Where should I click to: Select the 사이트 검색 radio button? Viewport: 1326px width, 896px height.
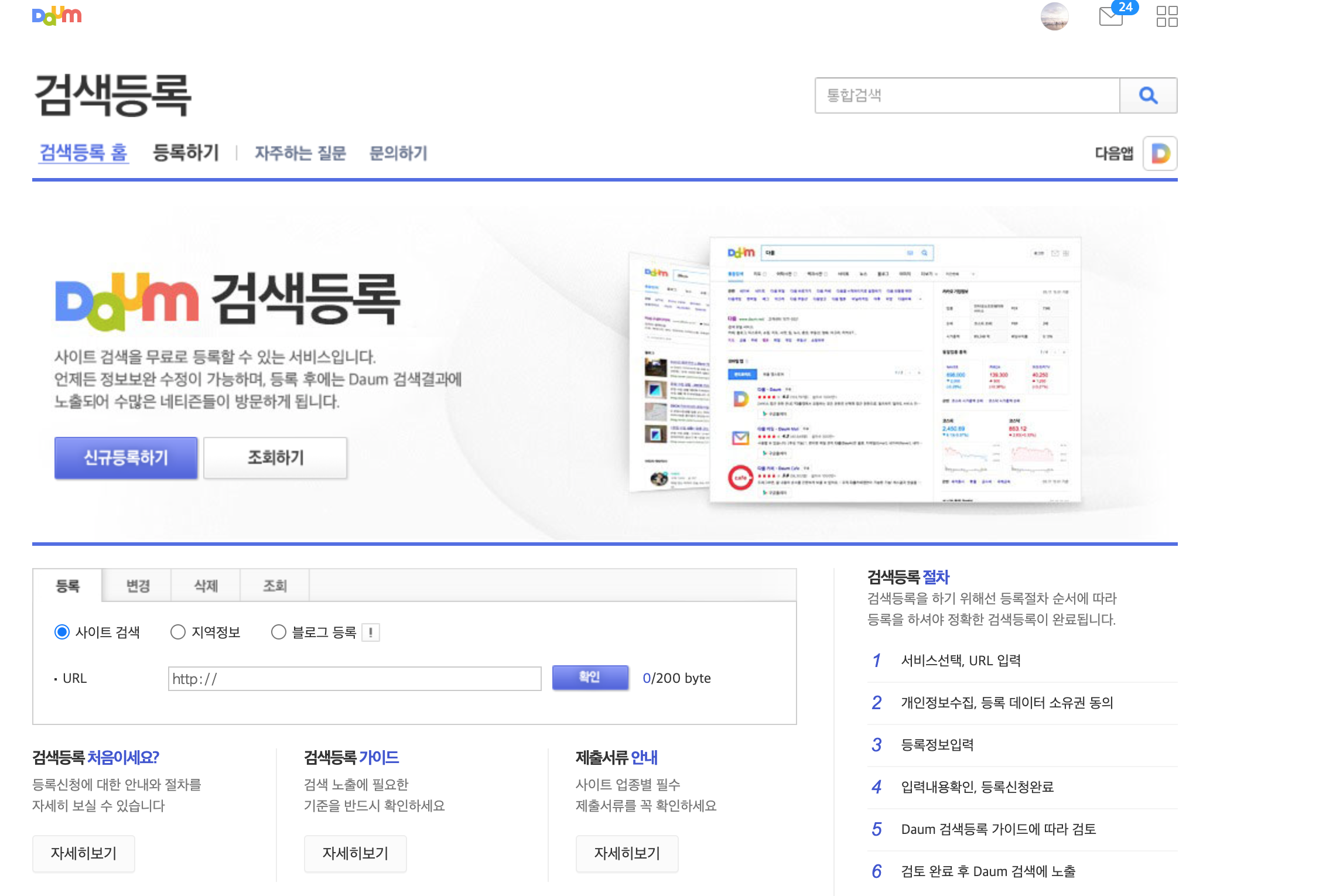[62, 632]
